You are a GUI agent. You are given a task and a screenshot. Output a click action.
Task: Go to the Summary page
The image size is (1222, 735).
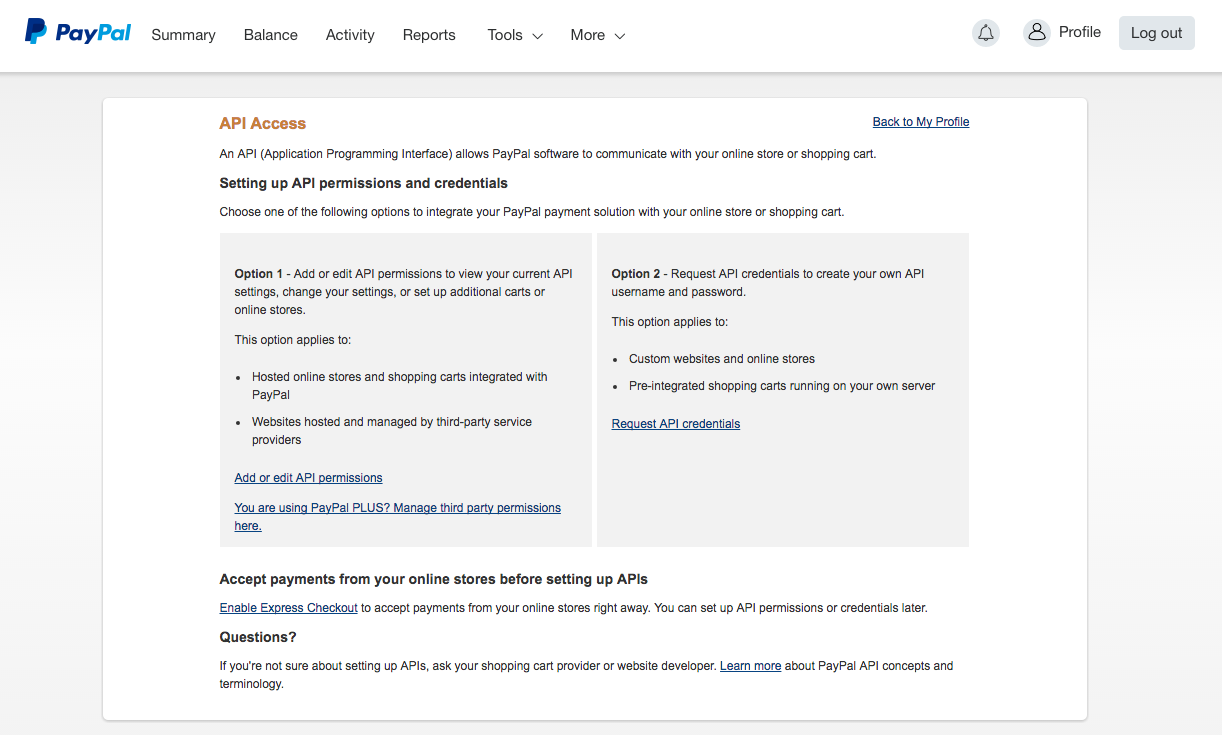183,35
